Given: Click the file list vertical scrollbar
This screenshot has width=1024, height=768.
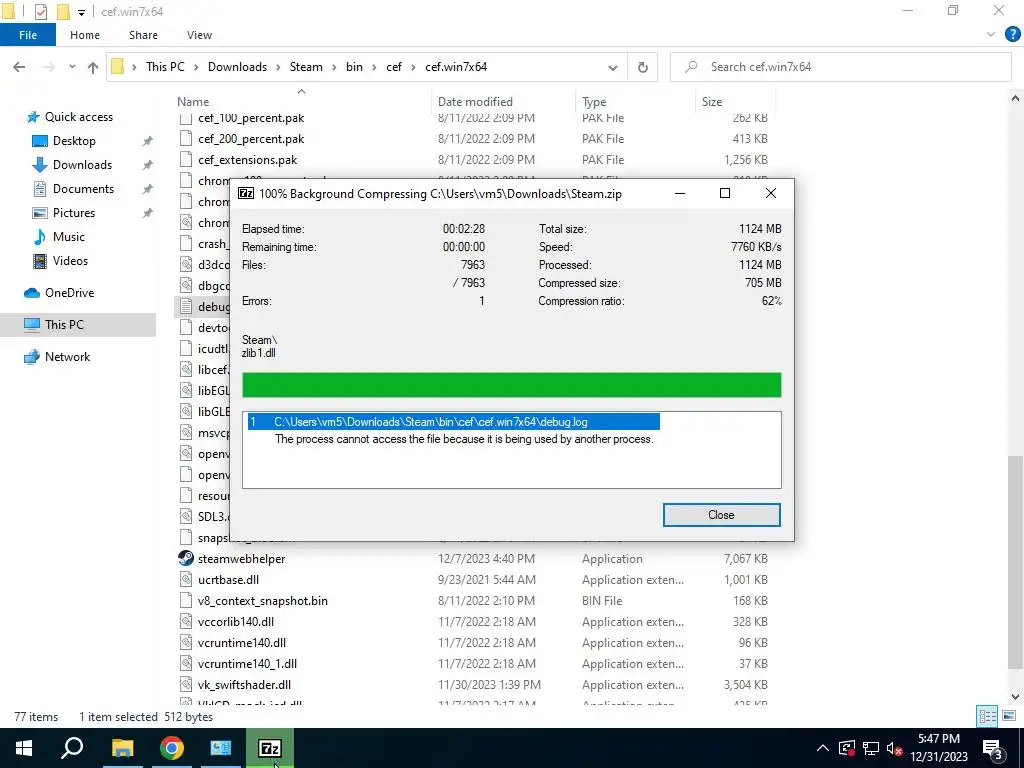Looking at the screenshot, I should [1015, 562].
